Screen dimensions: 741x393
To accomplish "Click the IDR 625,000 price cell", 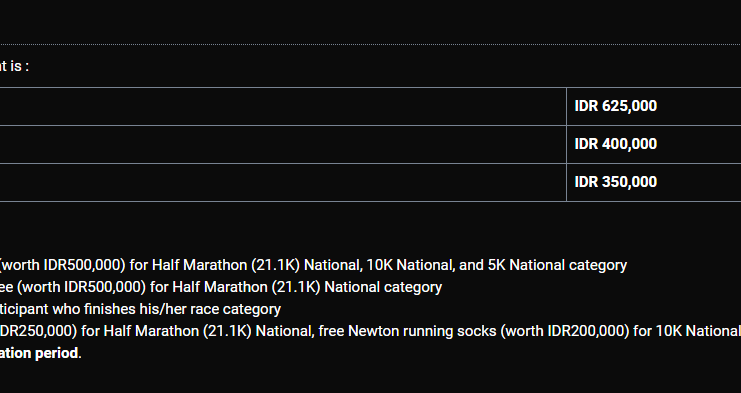I will click(654, 106).
